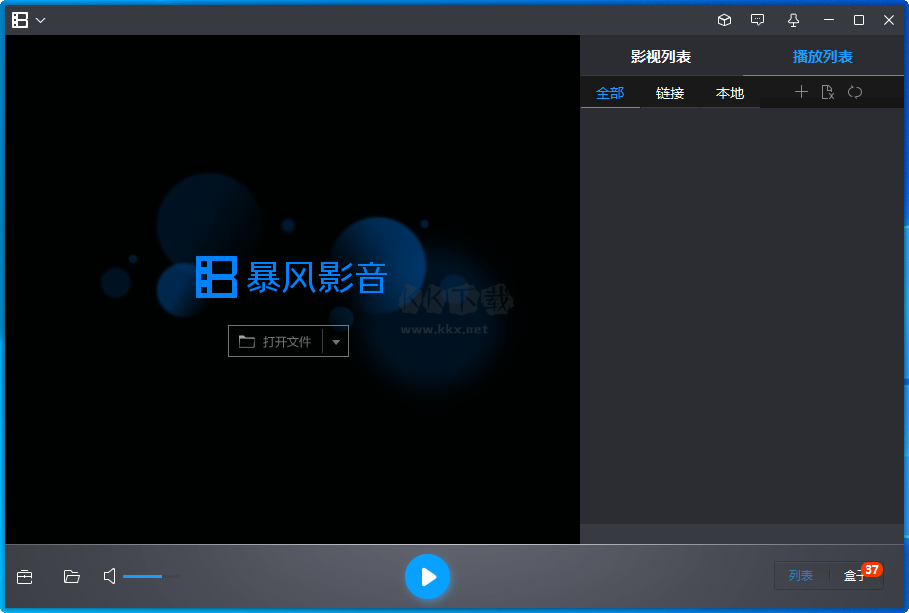
Task: Click the bell notification icon in the title bar
Action: tap(792, 19)
